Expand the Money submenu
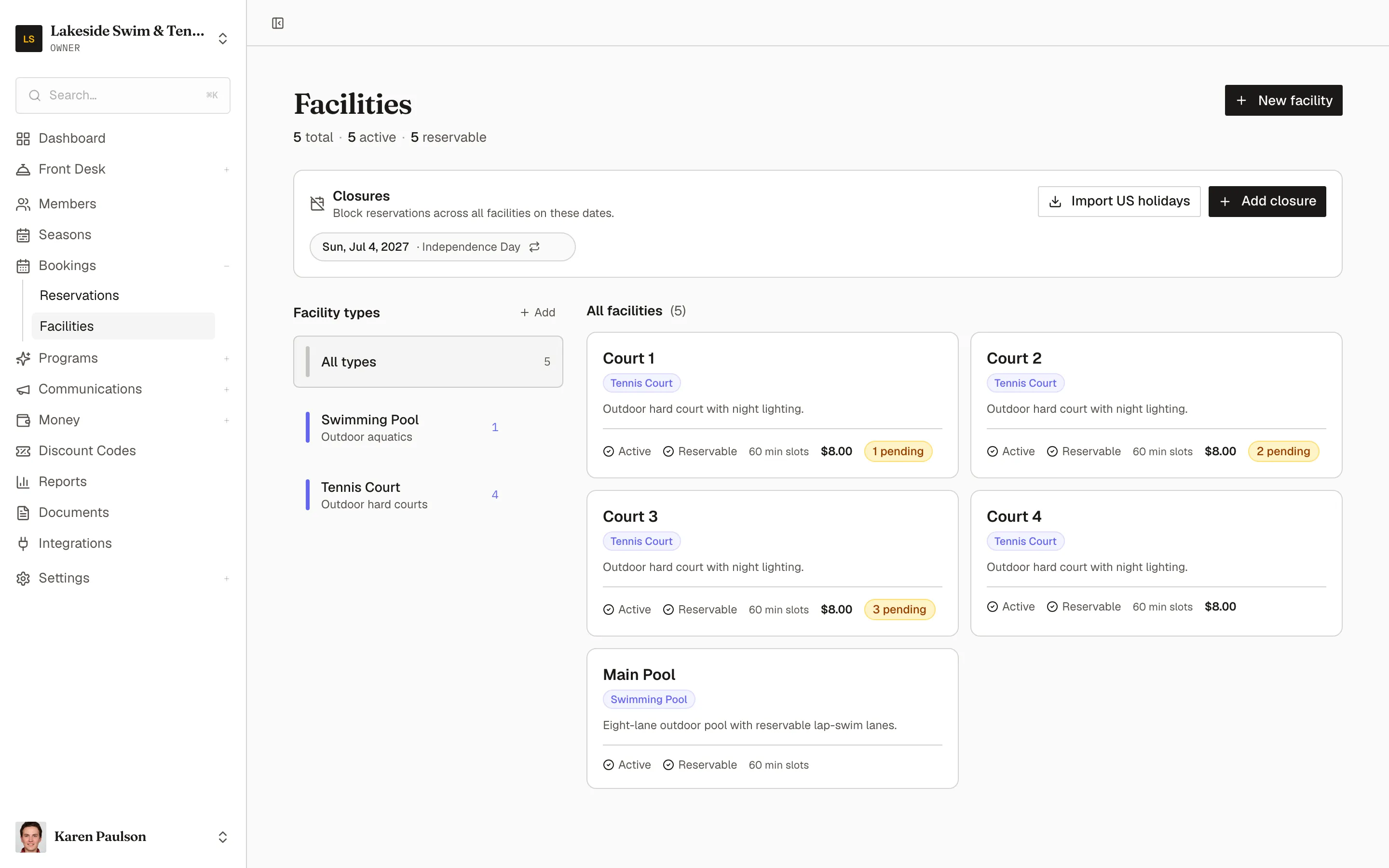This screenshot has width=1389, height=868. [227, 420]
